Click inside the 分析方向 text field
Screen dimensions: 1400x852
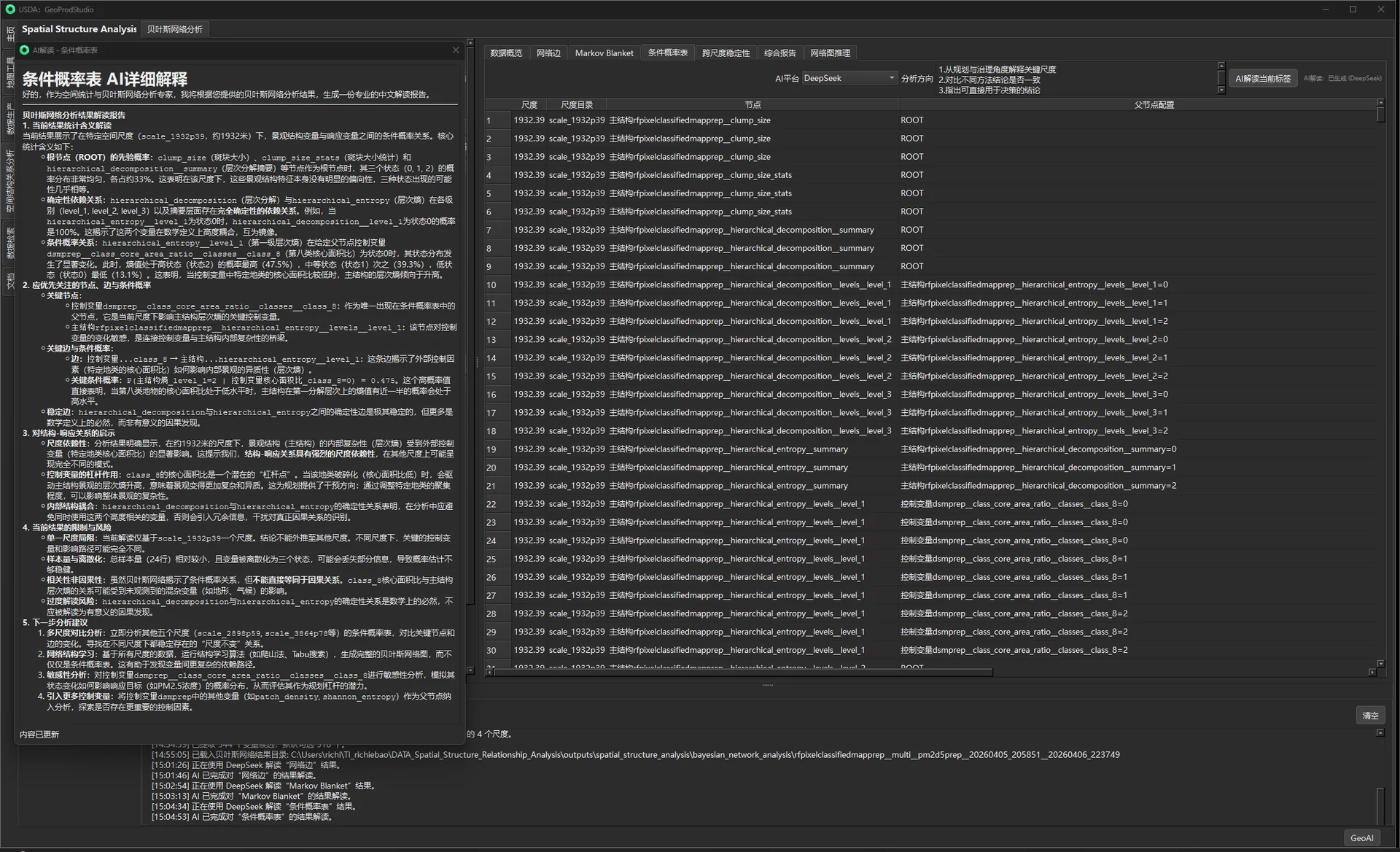1076,80
